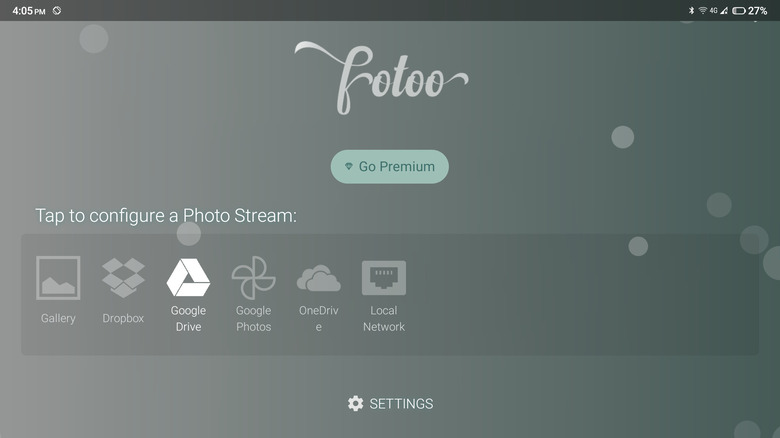Tap the Bluetooth status bar icon

691,10
